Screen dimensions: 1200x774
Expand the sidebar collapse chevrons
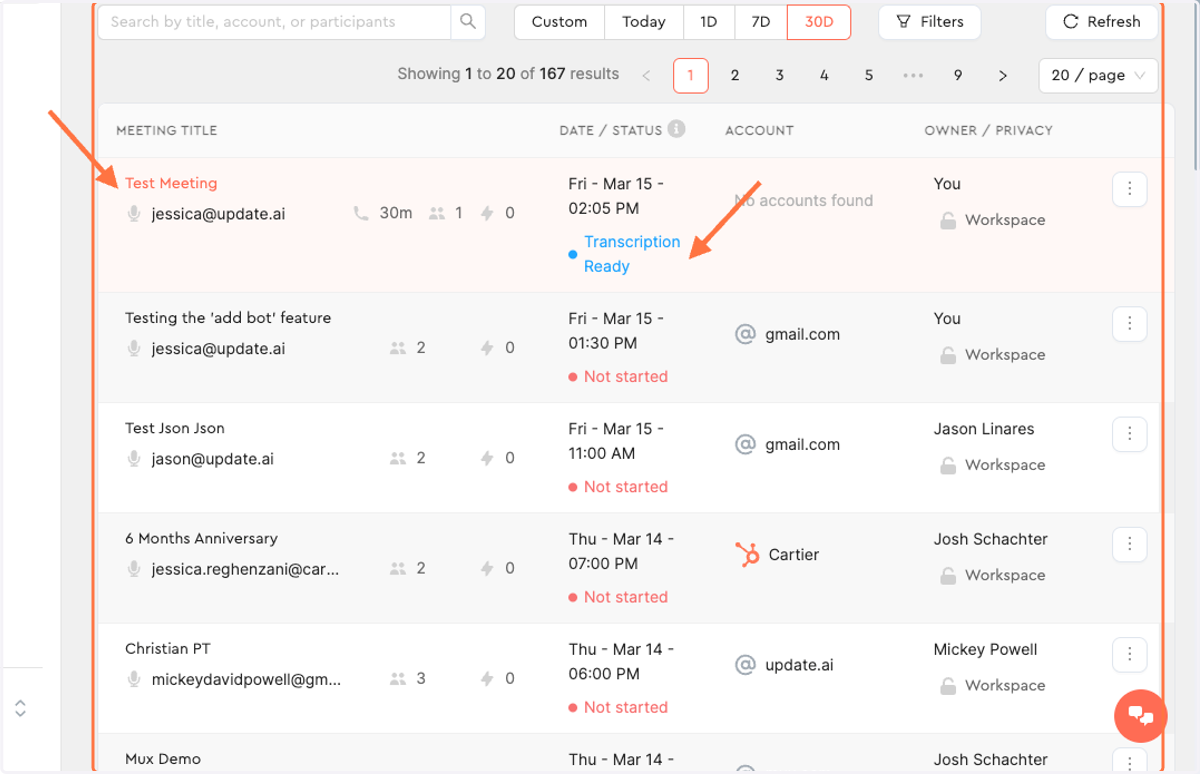[20, 708]
